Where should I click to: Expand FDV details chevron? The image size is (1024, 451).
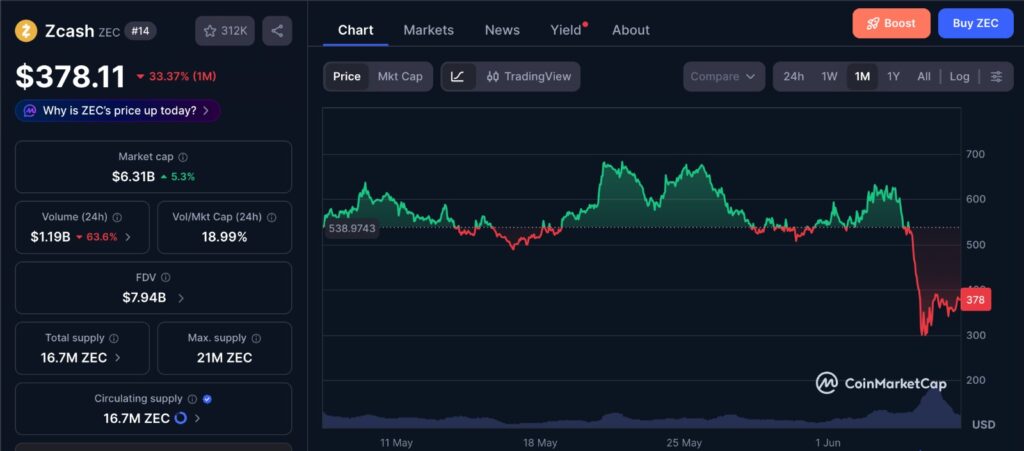point(181,298)
